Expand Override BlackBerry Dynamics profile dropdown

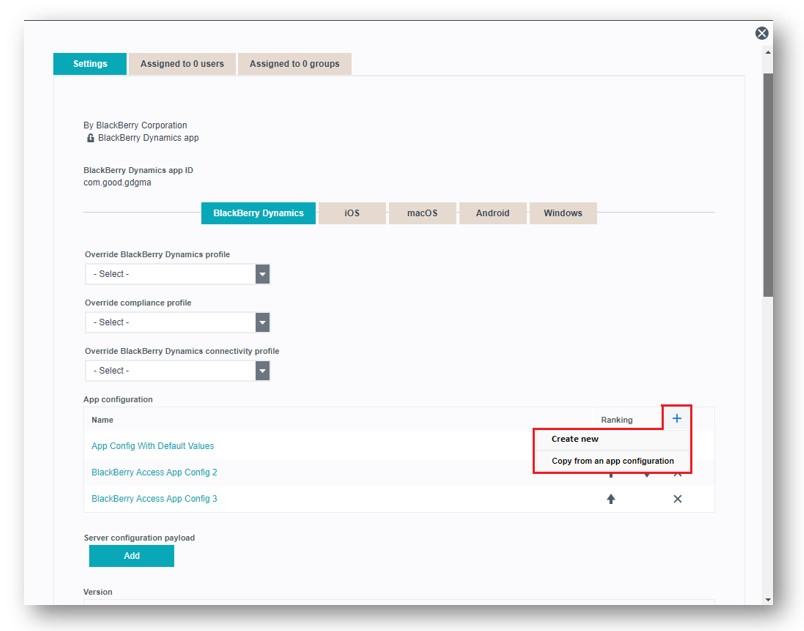pyautogui.click(x=262, y=274)
